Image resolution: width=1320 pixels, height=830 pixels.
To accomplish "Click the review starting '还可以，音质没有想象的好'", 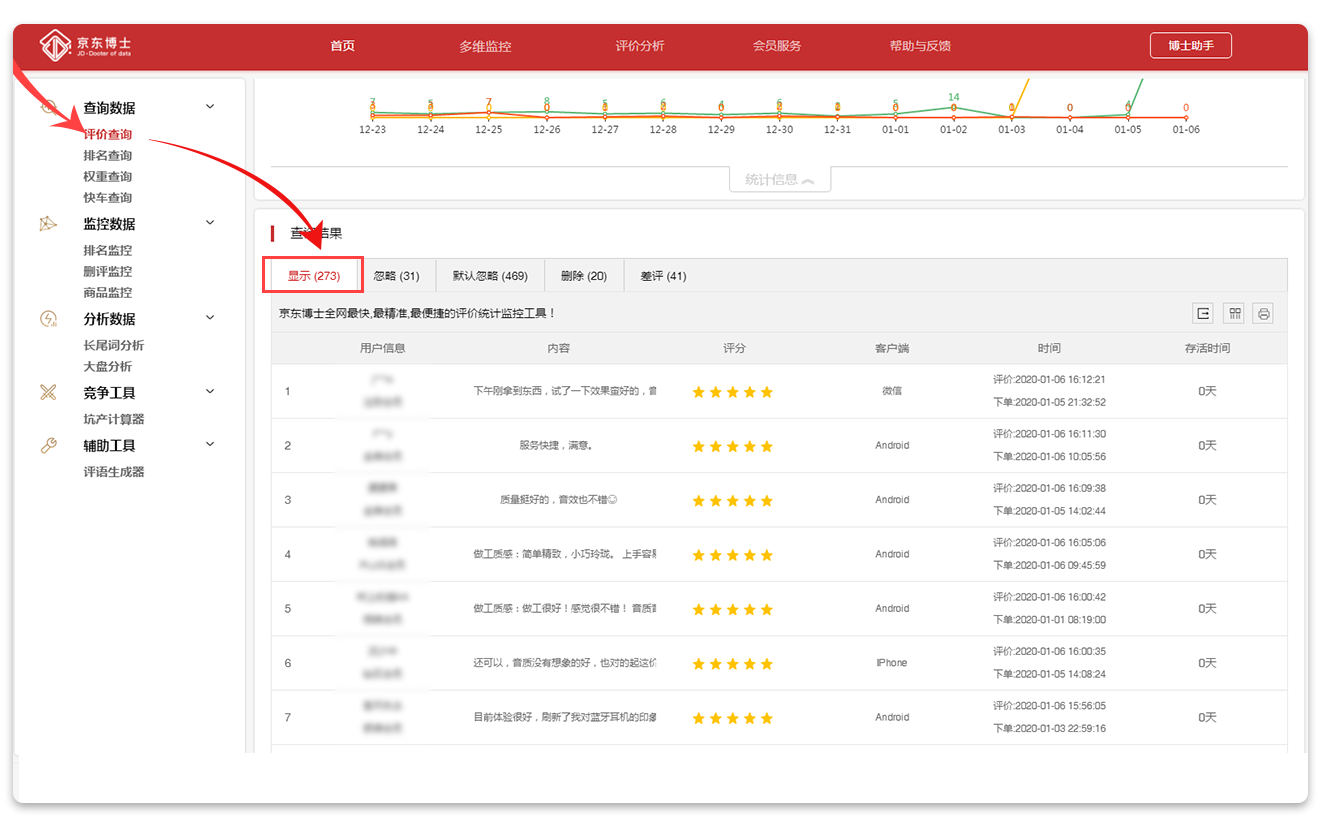I will [x=565, y=663].
